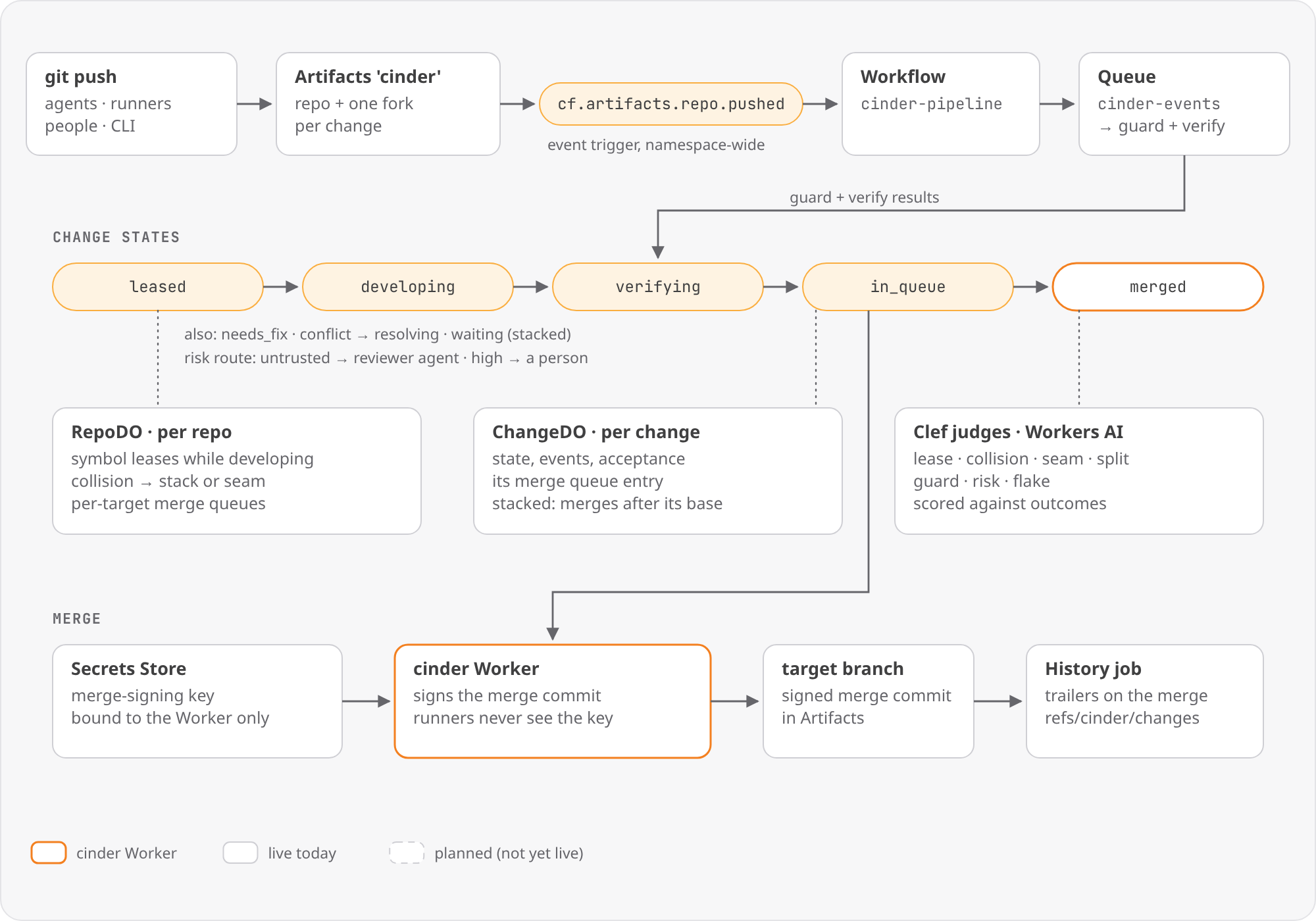Click 'scored against outcomes' text
Screen dimensions: 1316x921
click(1010, 503)
